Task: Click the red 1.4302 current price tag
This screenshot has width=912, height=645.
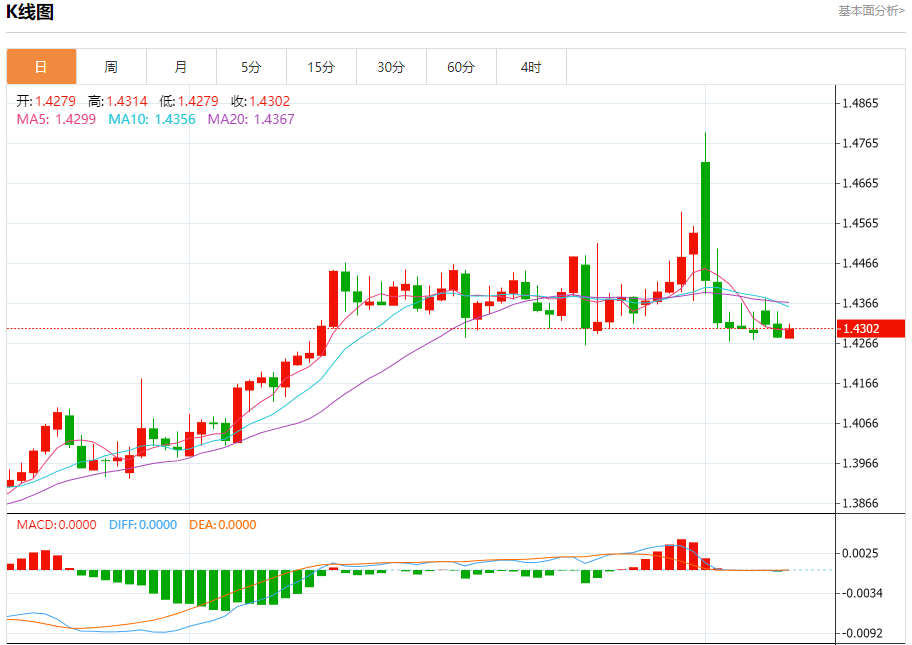Action: point(871,329)
